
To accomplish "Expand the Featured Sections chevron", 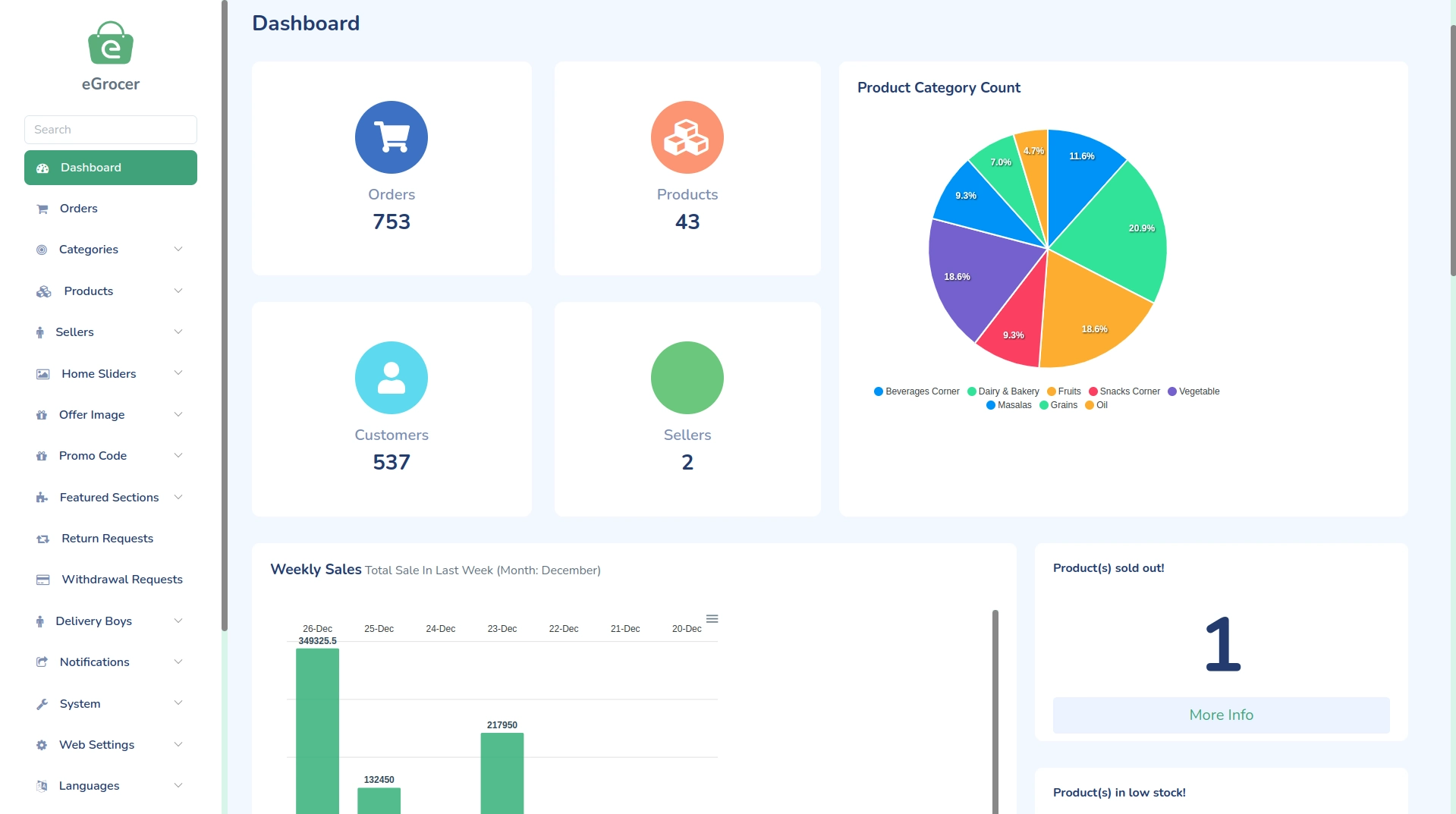I will [x=178, y=497].
